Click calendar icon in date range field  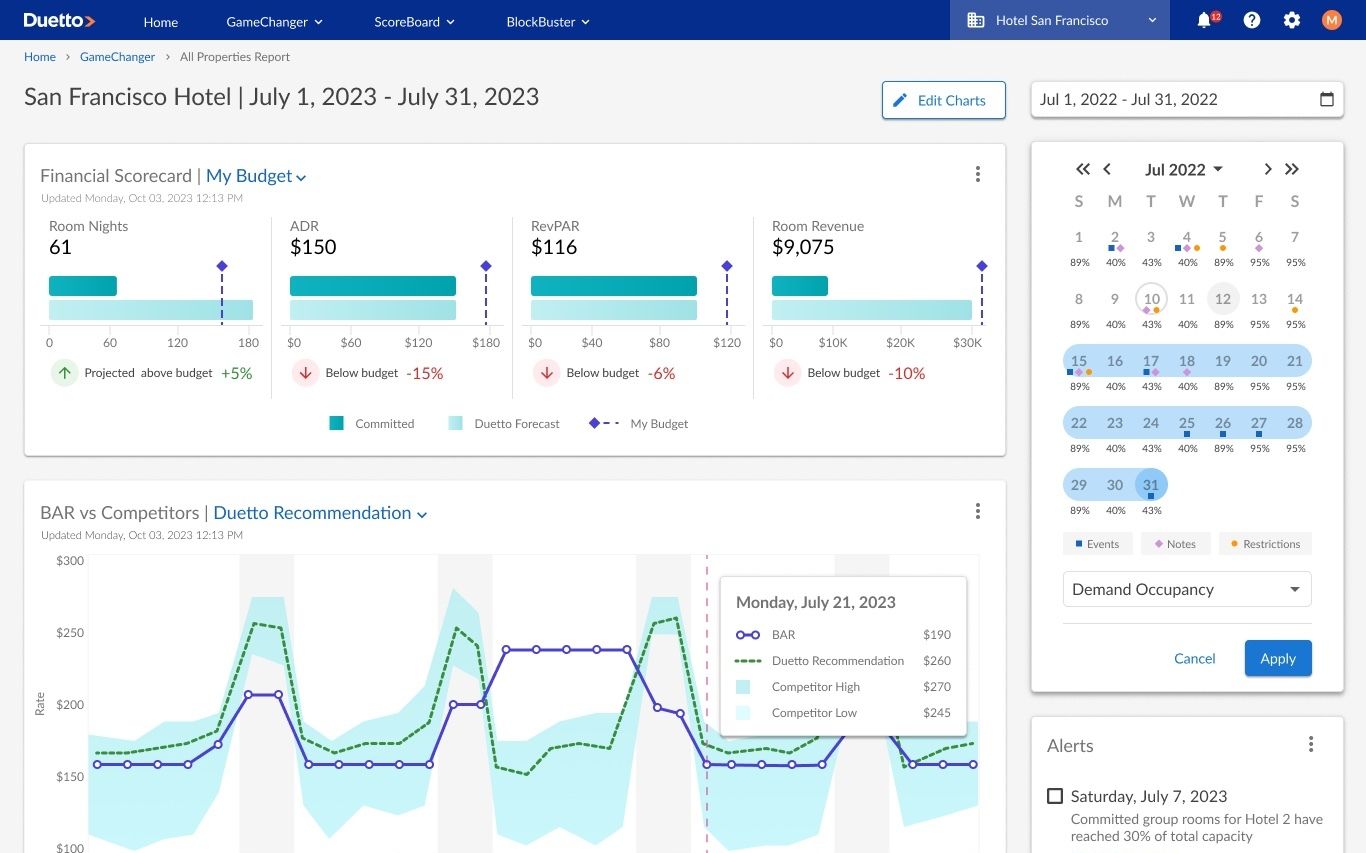1327,99
